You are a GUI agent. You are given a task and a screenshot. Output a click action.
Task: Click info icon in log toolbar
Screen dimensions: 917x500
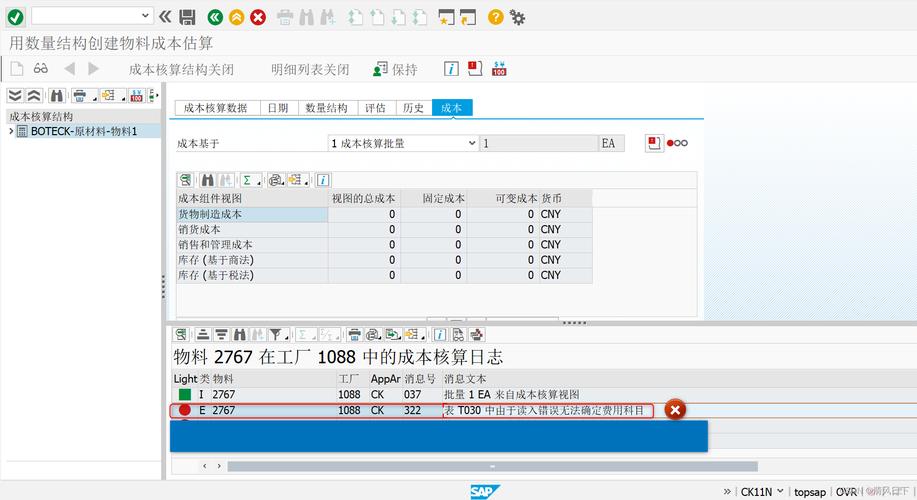(440, 335)
